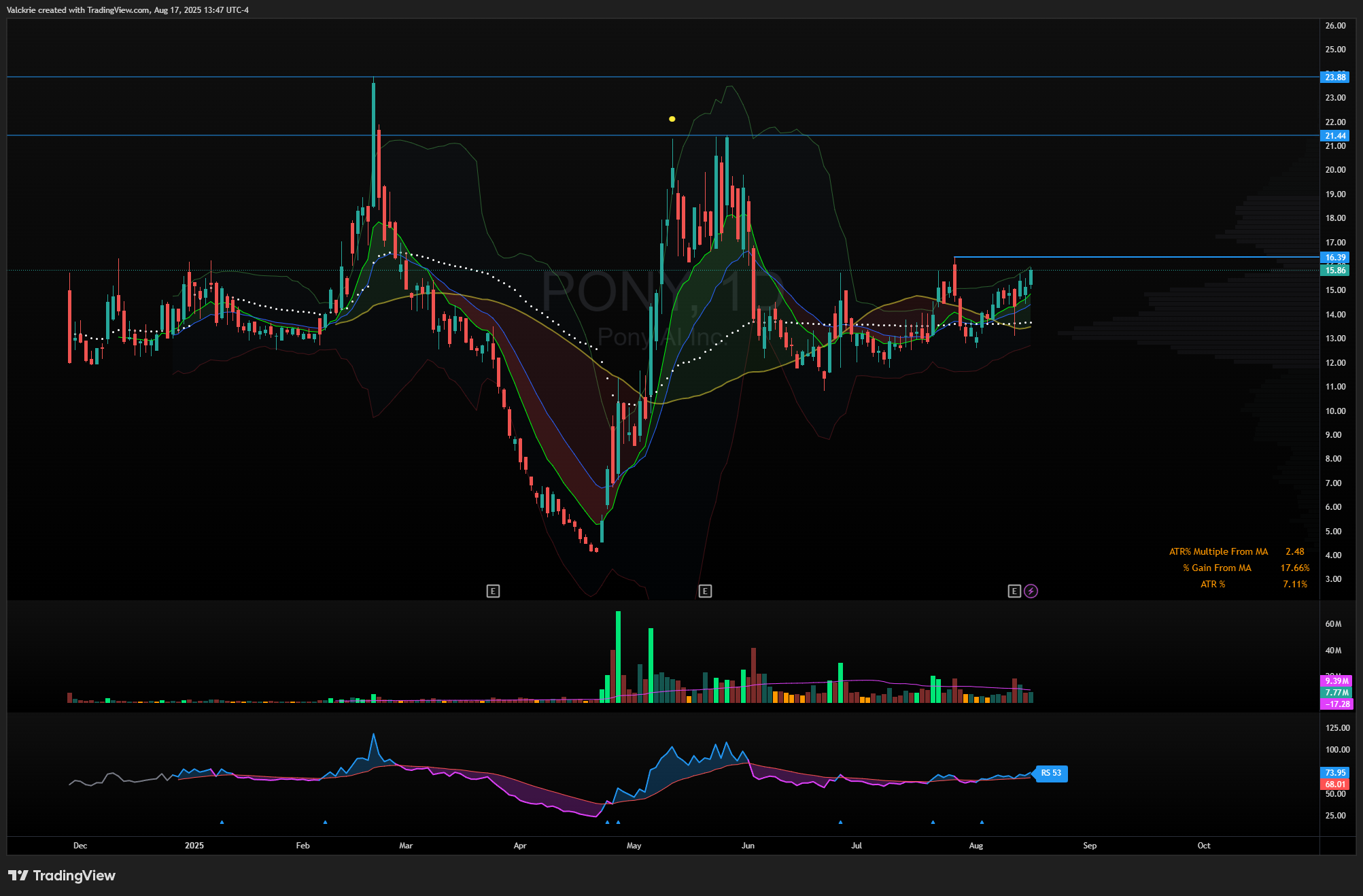Click the magenta -17.28 volume label

[x=1336, y=704]
